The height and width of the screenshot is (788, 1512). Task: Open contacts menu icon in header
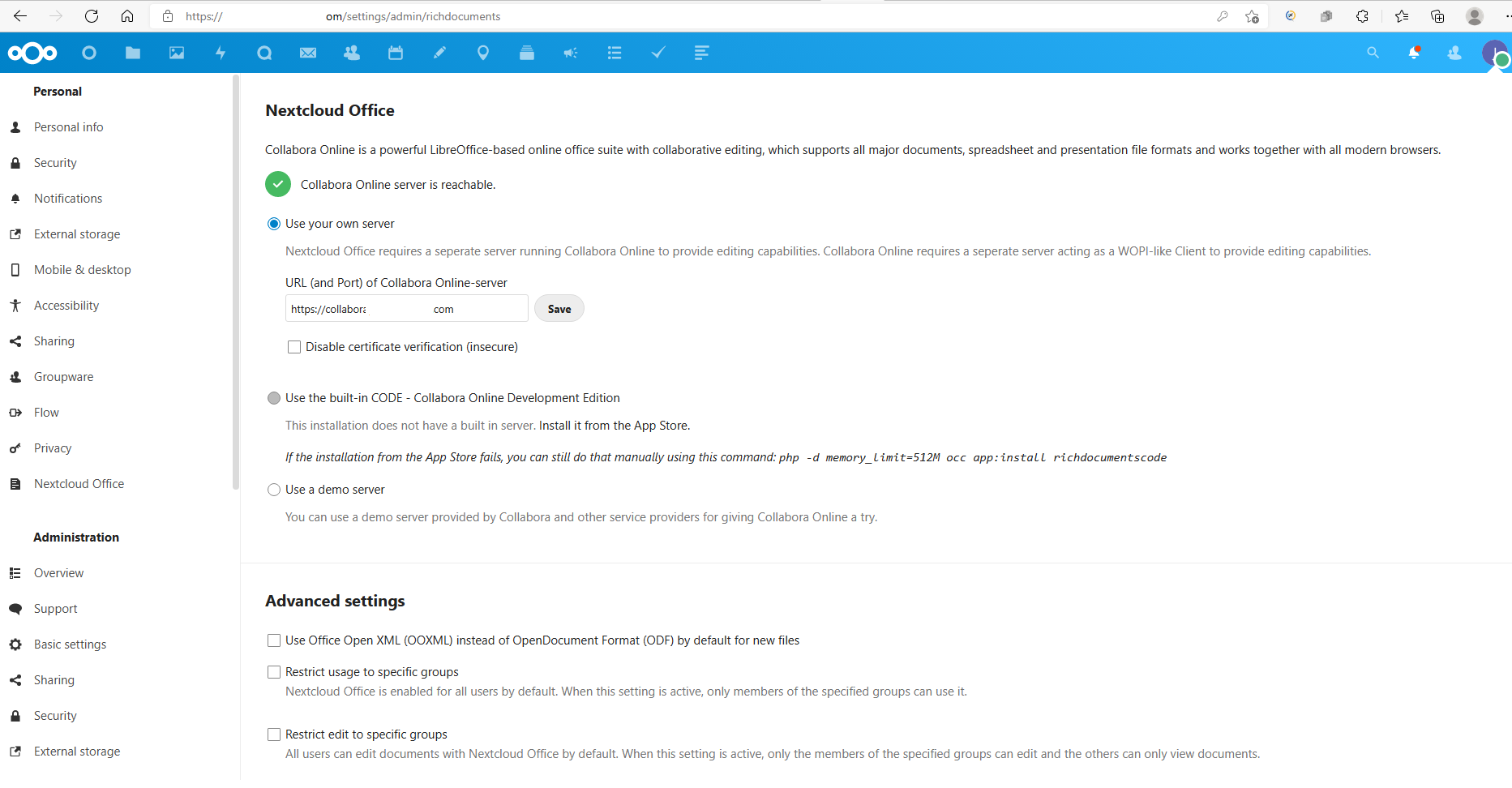click(1454, 53)
